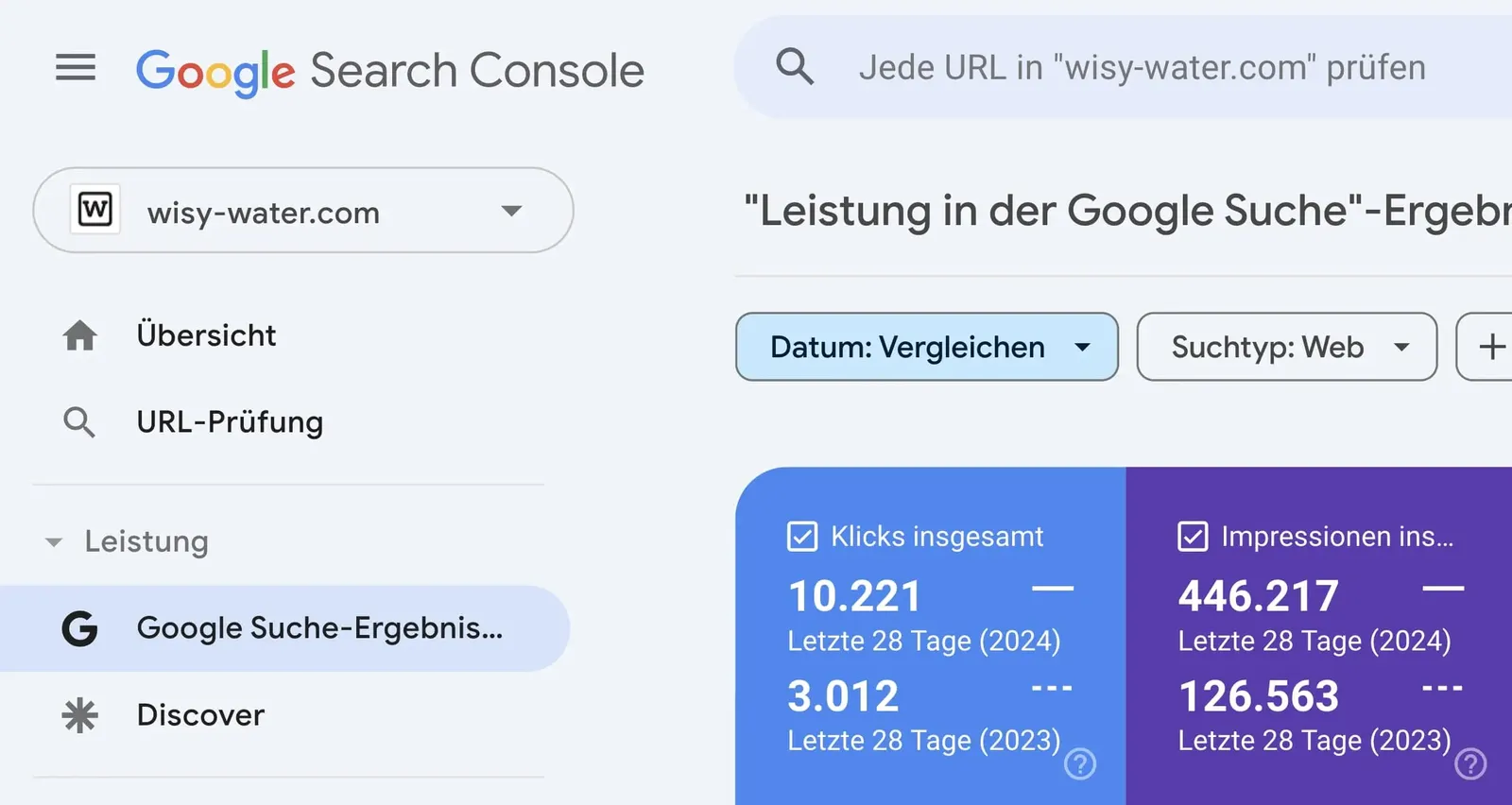The height and width of the screenshot is (805, 1512).
Task: Click the Übersicht home icon
Action: point(79,335)
